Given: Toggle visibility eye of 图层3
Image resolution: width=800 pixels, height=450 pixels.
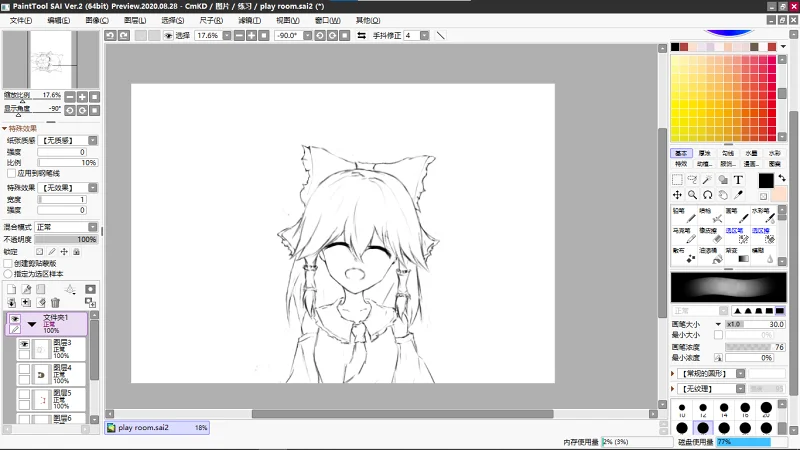Looking at the screenshot, I should [x=24, y=344].
